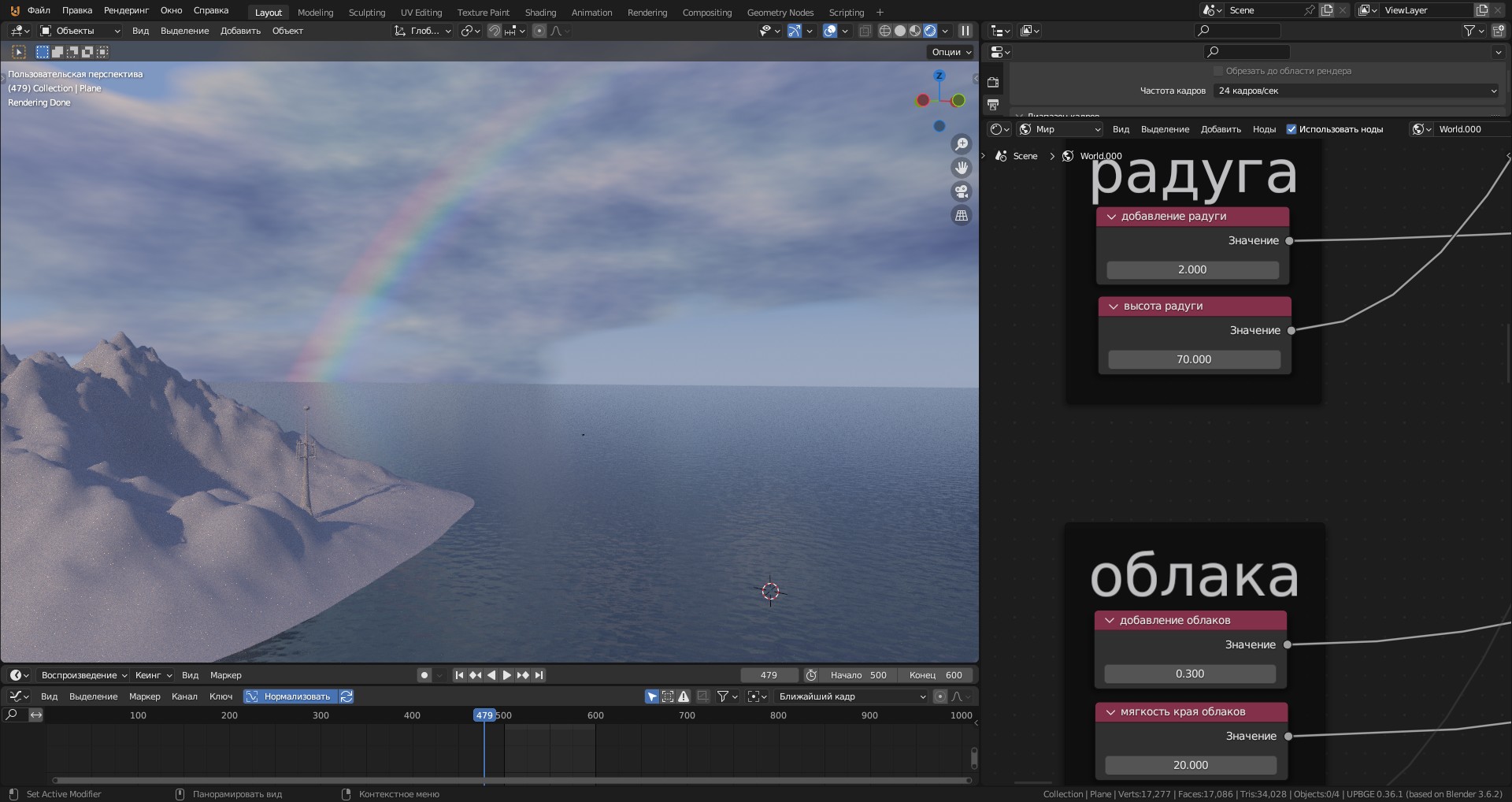Click the auto-normalize refresh icon
Viewport: 1512px width, 802px height.
pyautogui.click(x=346, y=696)
